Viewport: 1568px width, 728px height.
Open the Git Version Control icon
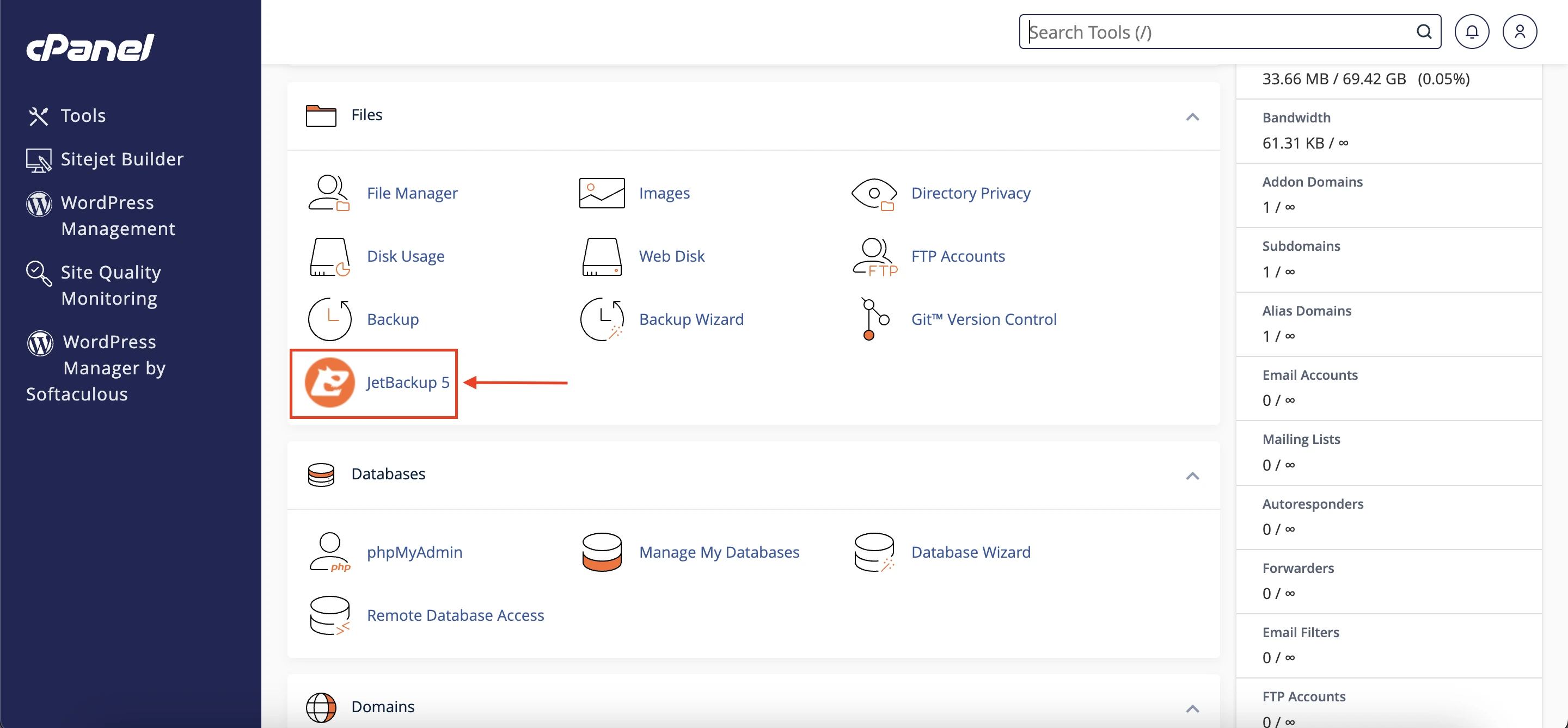click(874, 319)
